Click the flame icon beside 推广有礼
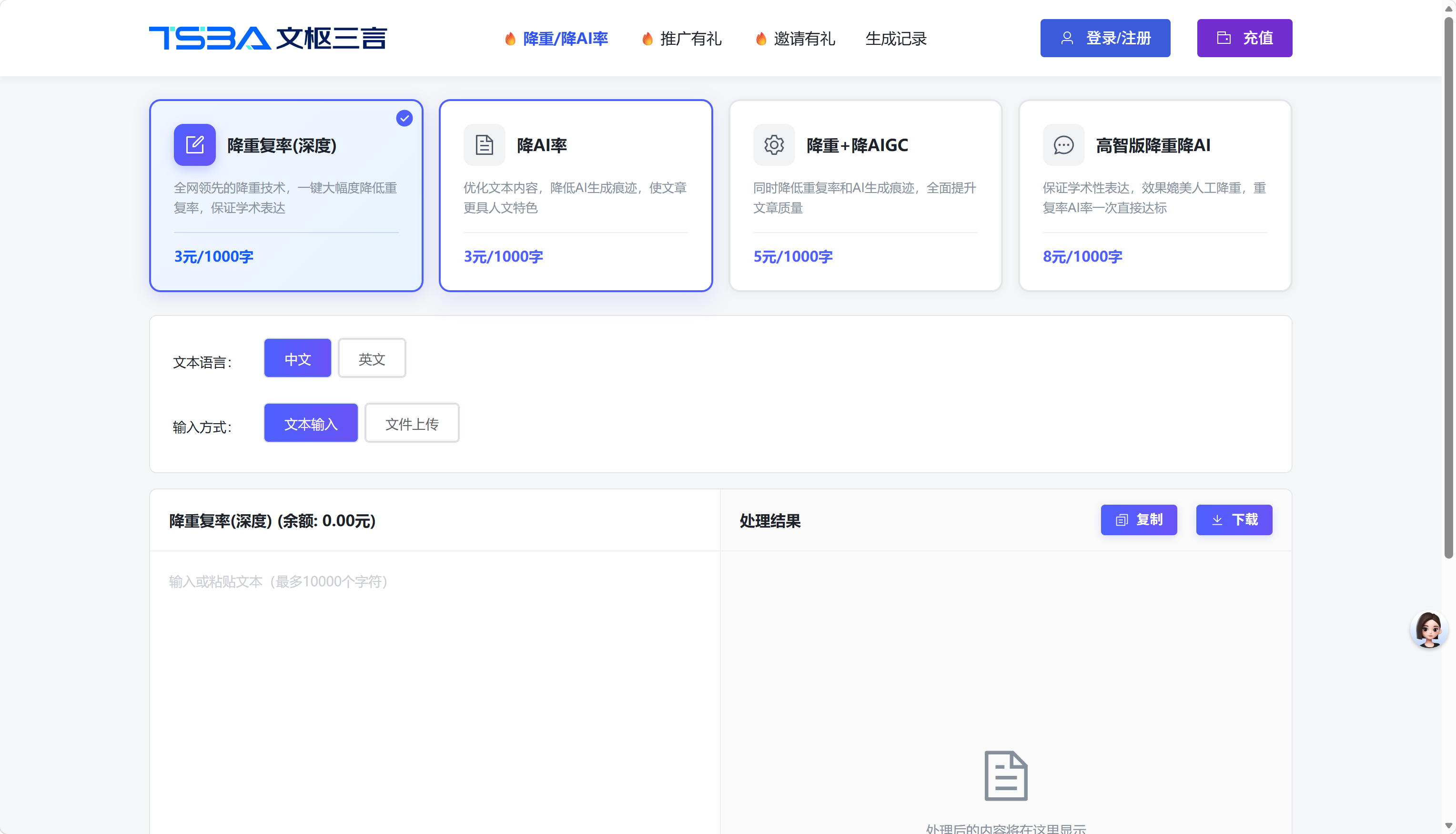The image size is (1456, 834). 647,39
